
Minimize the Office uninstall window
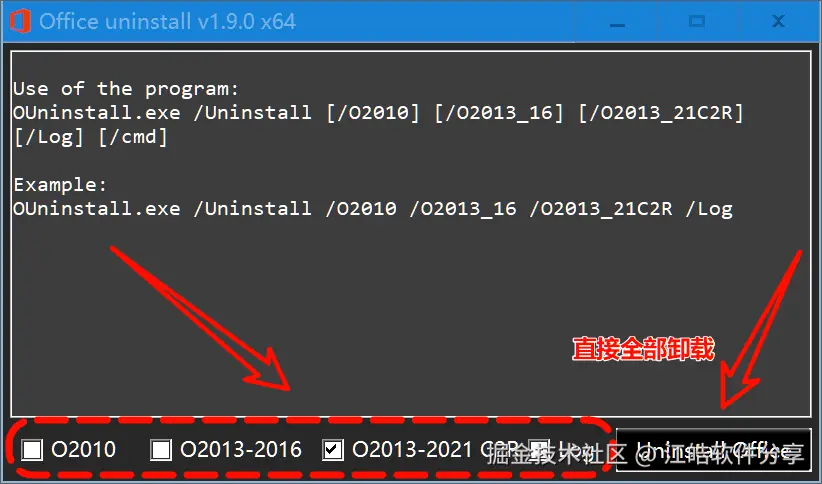[x=617, y=22]
